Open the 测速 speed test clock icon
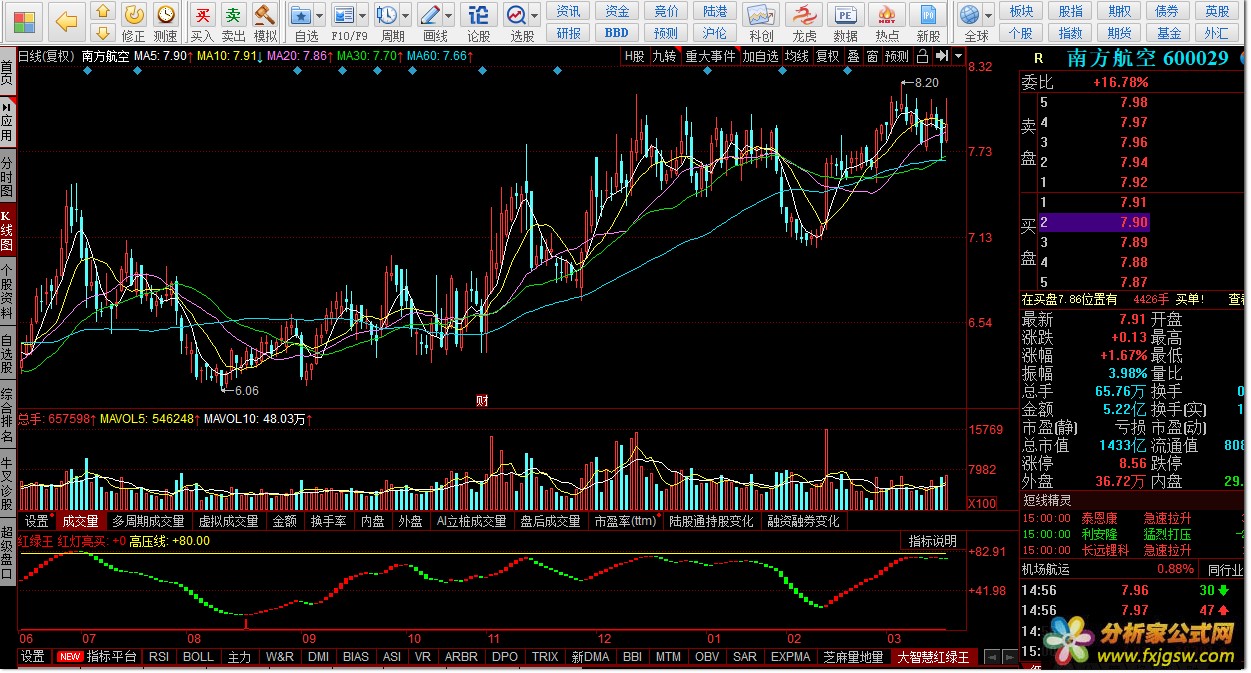Screen dimensions: 1251x673 pyautogui.click(x=165, y=14)
